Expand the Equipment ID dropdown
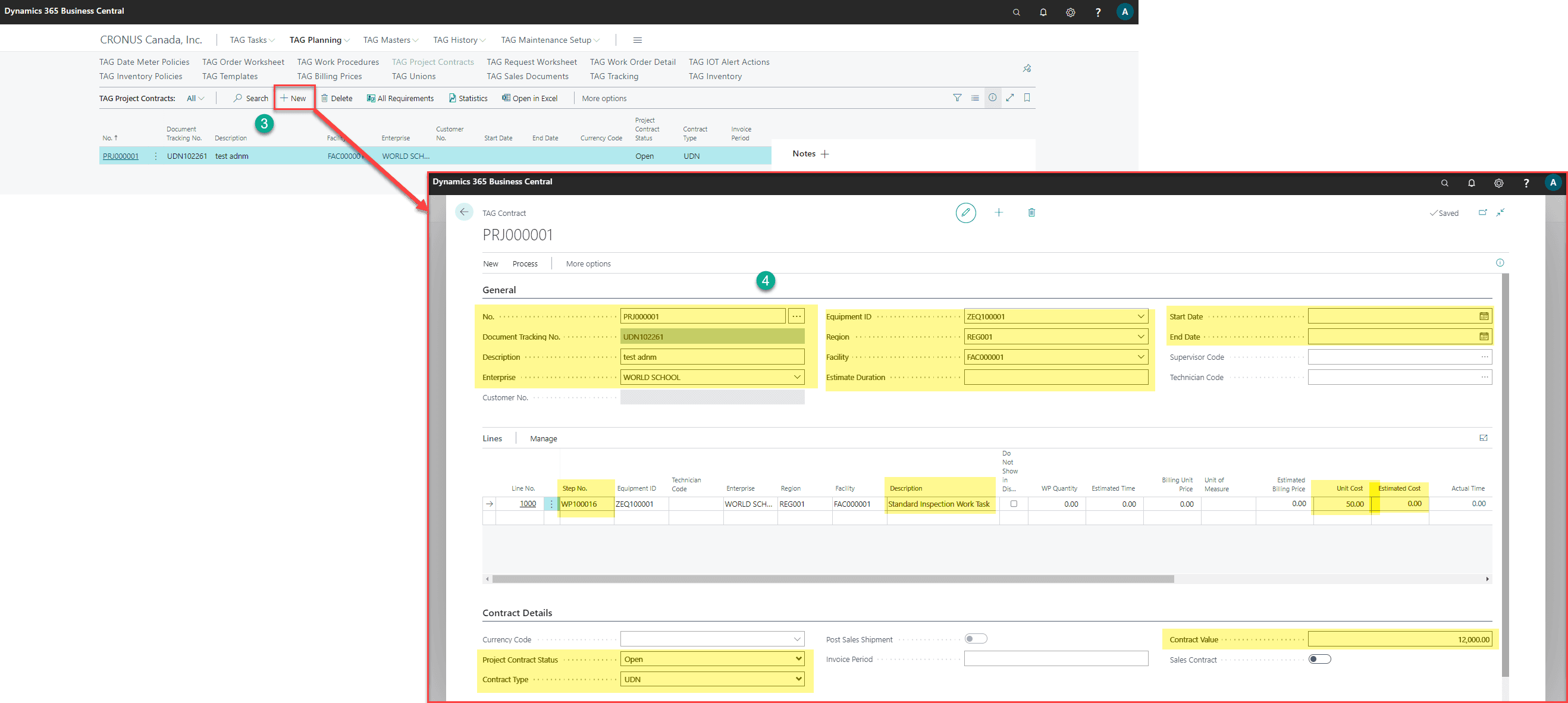 1141,316
